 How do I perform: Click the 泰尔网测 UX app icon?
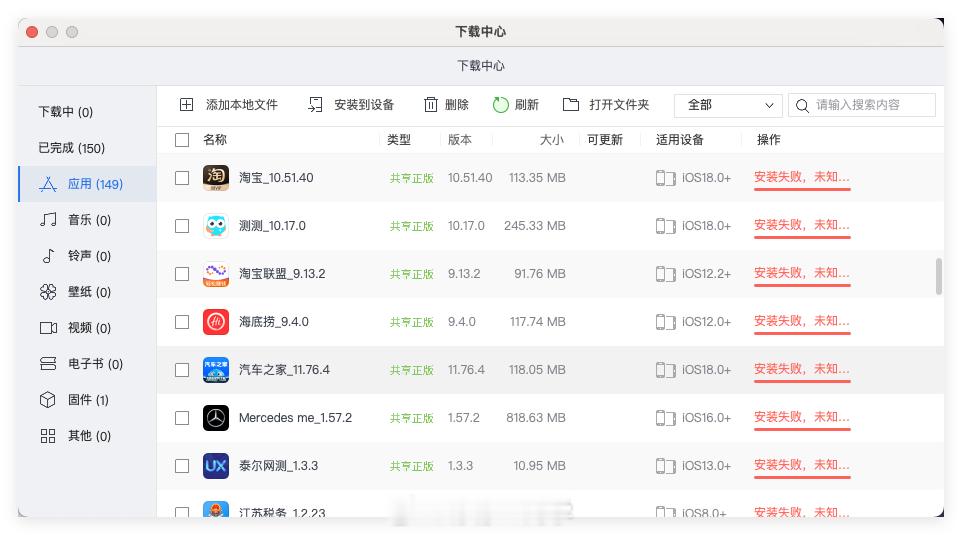click(216, 466)
